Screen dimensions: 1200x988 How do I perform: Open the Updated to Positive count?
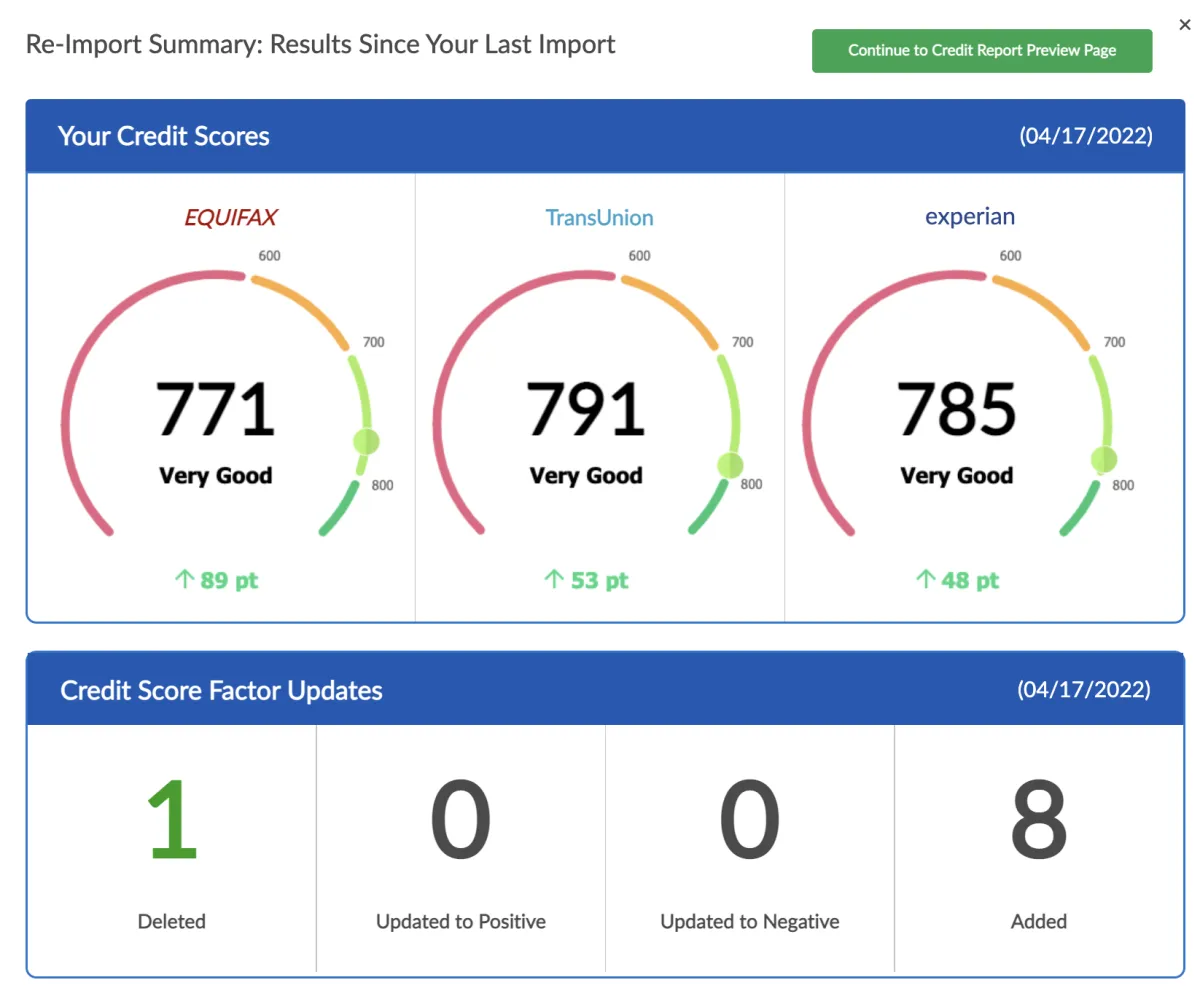461,822
